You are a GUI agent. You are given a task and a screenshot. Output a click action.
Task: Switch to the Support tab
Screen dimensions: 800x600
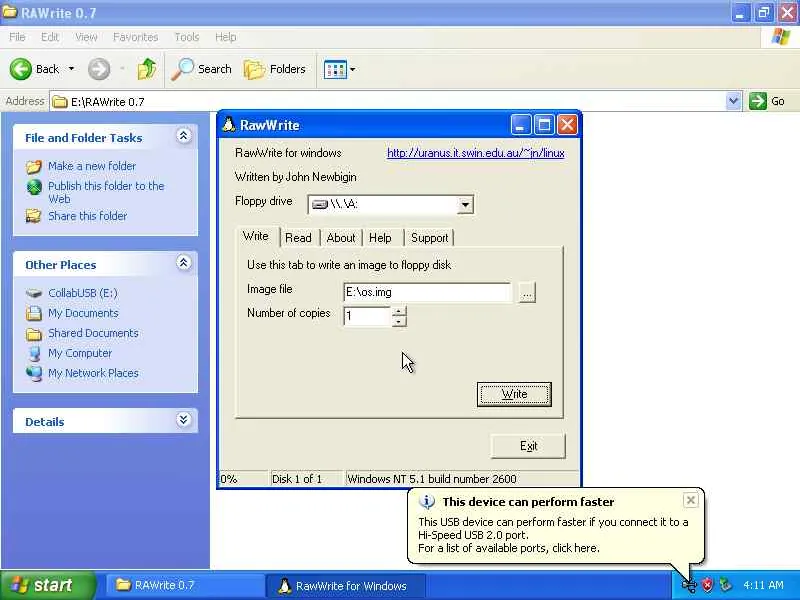(430, 238)
